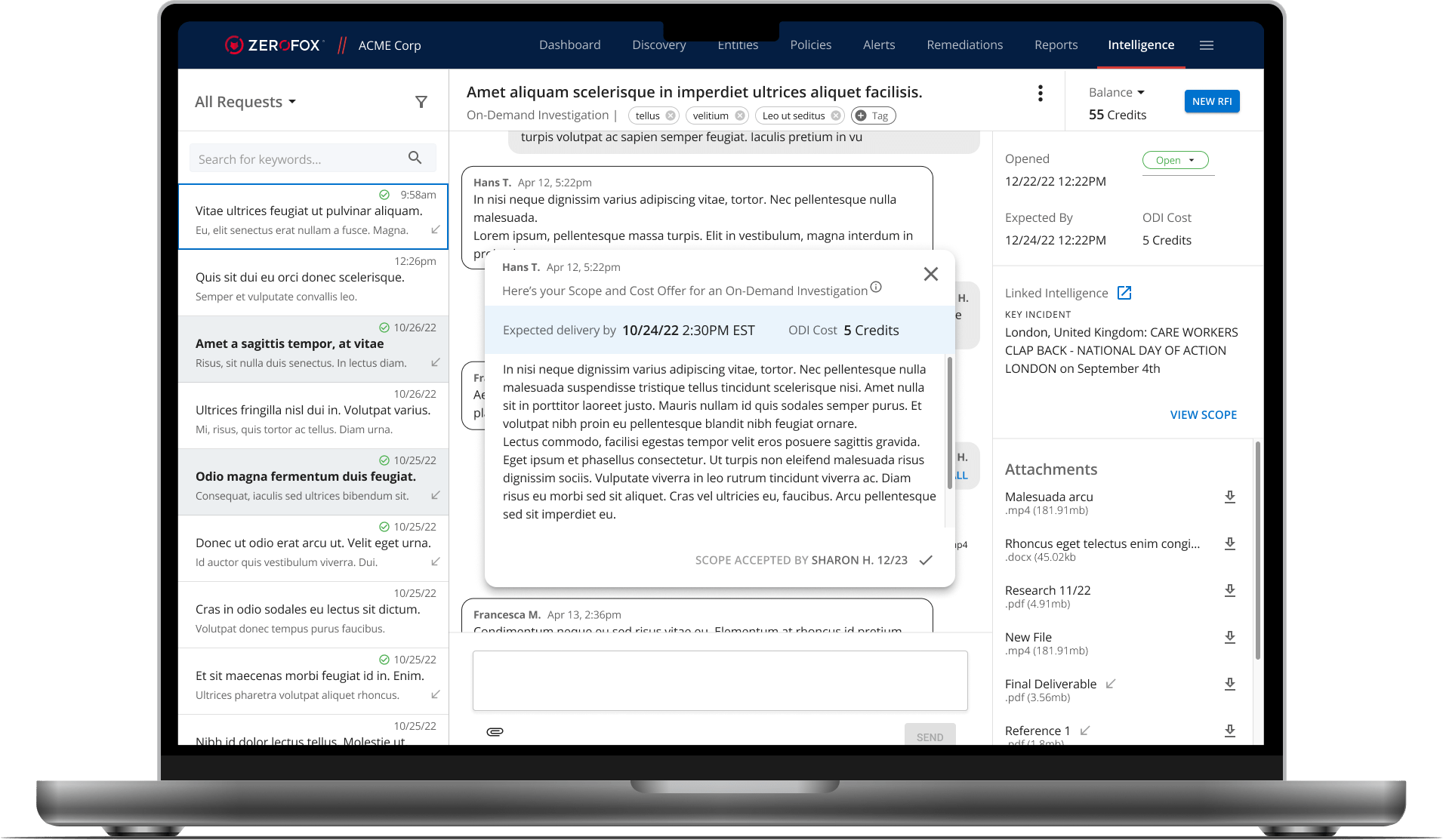Open the three-dot options menu
This screenshot has height=840, width=1443.
pos(1040,93)
